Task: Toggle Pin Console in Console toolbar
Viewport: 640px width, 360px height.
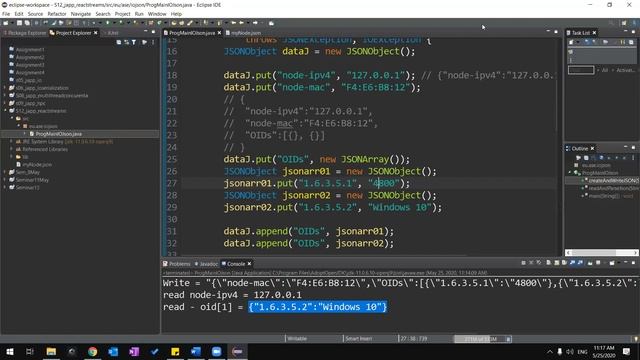Action: 590,263
